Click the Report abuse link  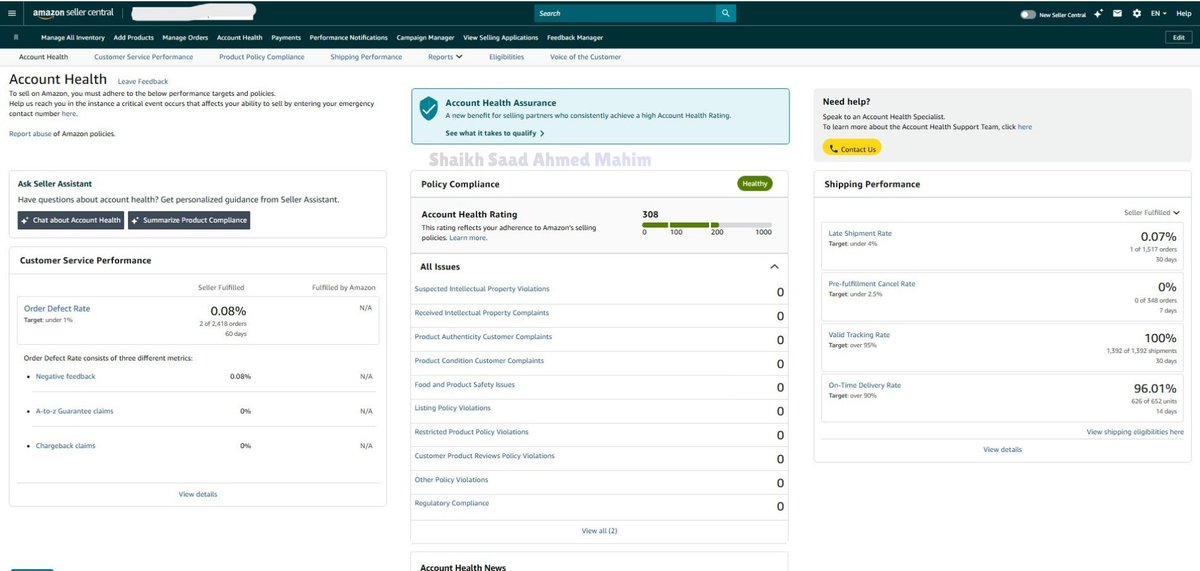[x=30, y=133]
